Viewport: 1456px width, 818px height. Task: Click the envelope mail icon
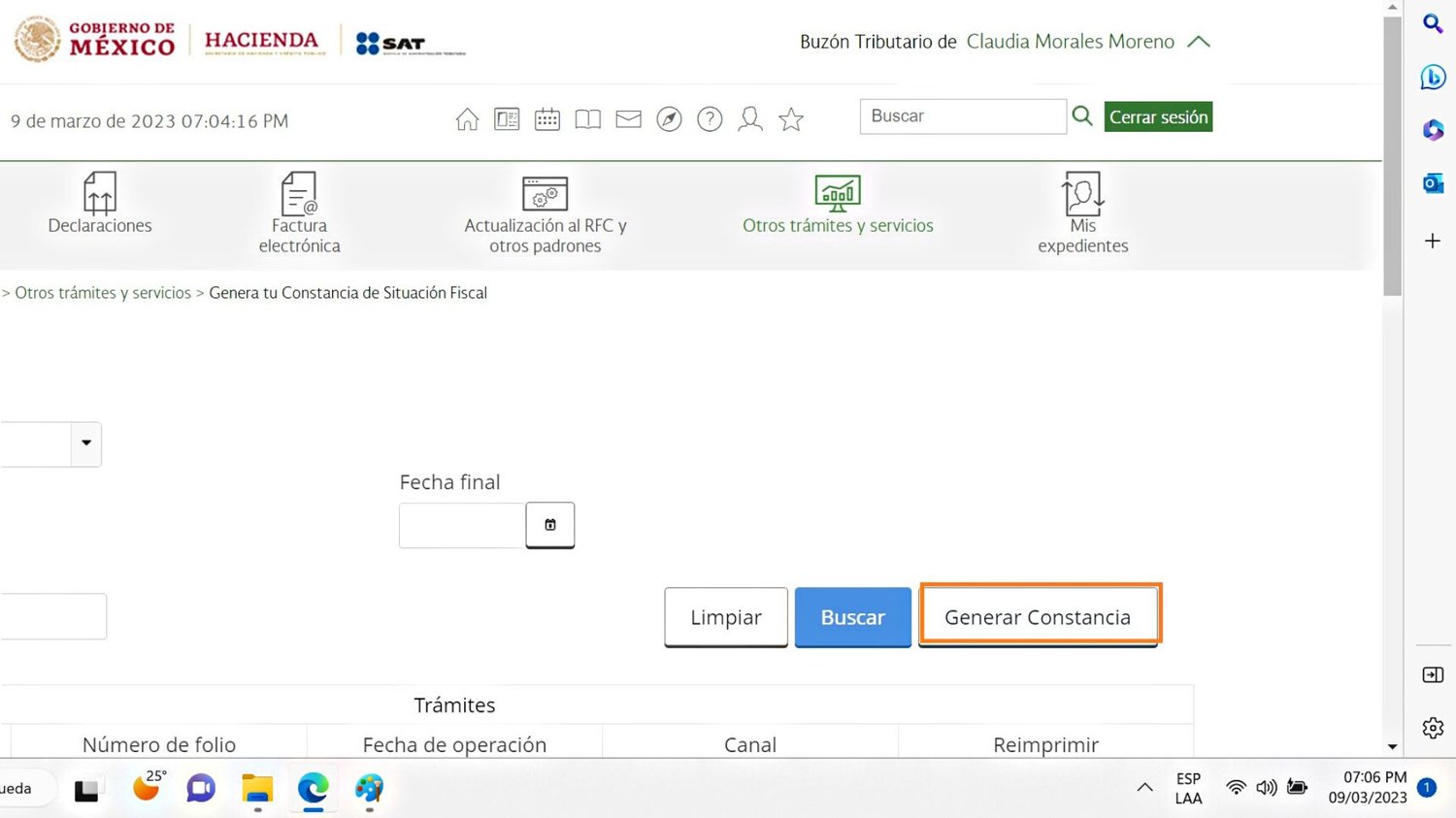[x=628, y=119]
